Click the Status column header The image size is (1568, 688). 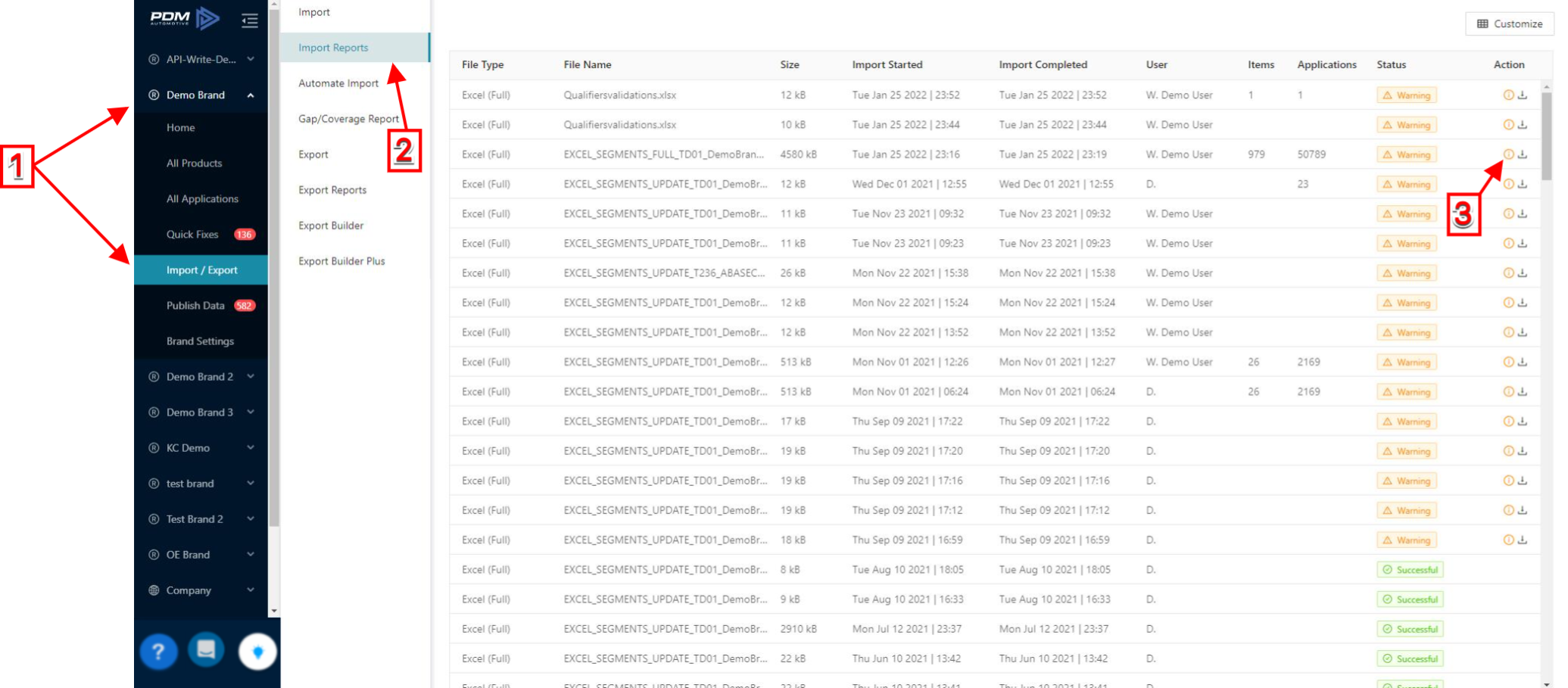click(x=1391, y=65)
